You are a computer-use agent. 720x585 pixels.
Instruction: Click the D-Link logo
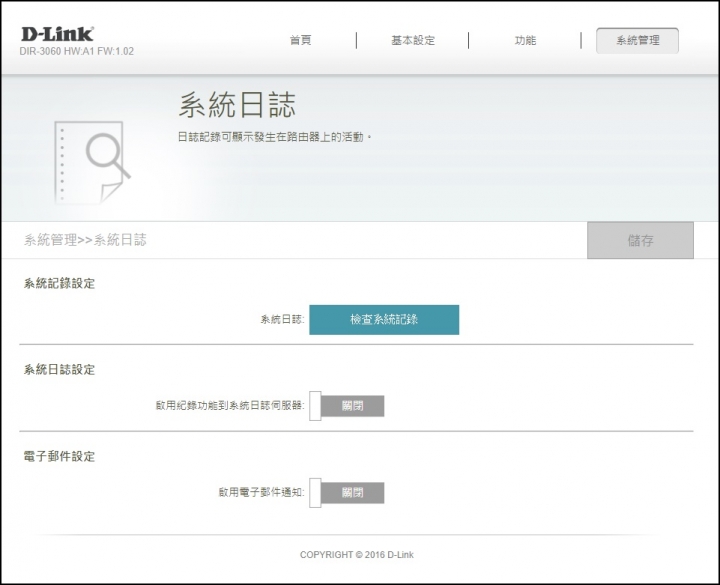point(57,34)
